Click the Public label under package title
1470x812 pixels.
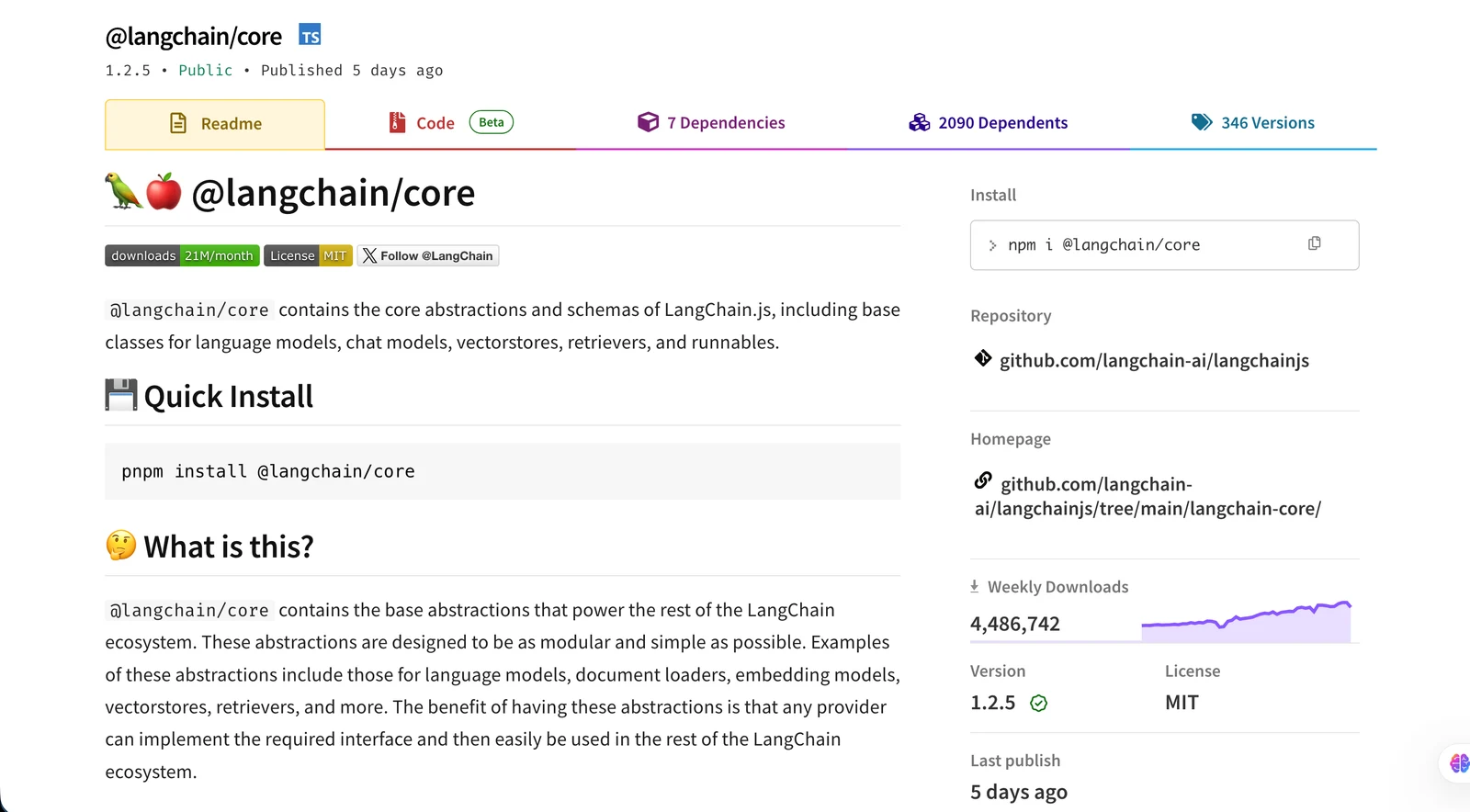(206, 70)
